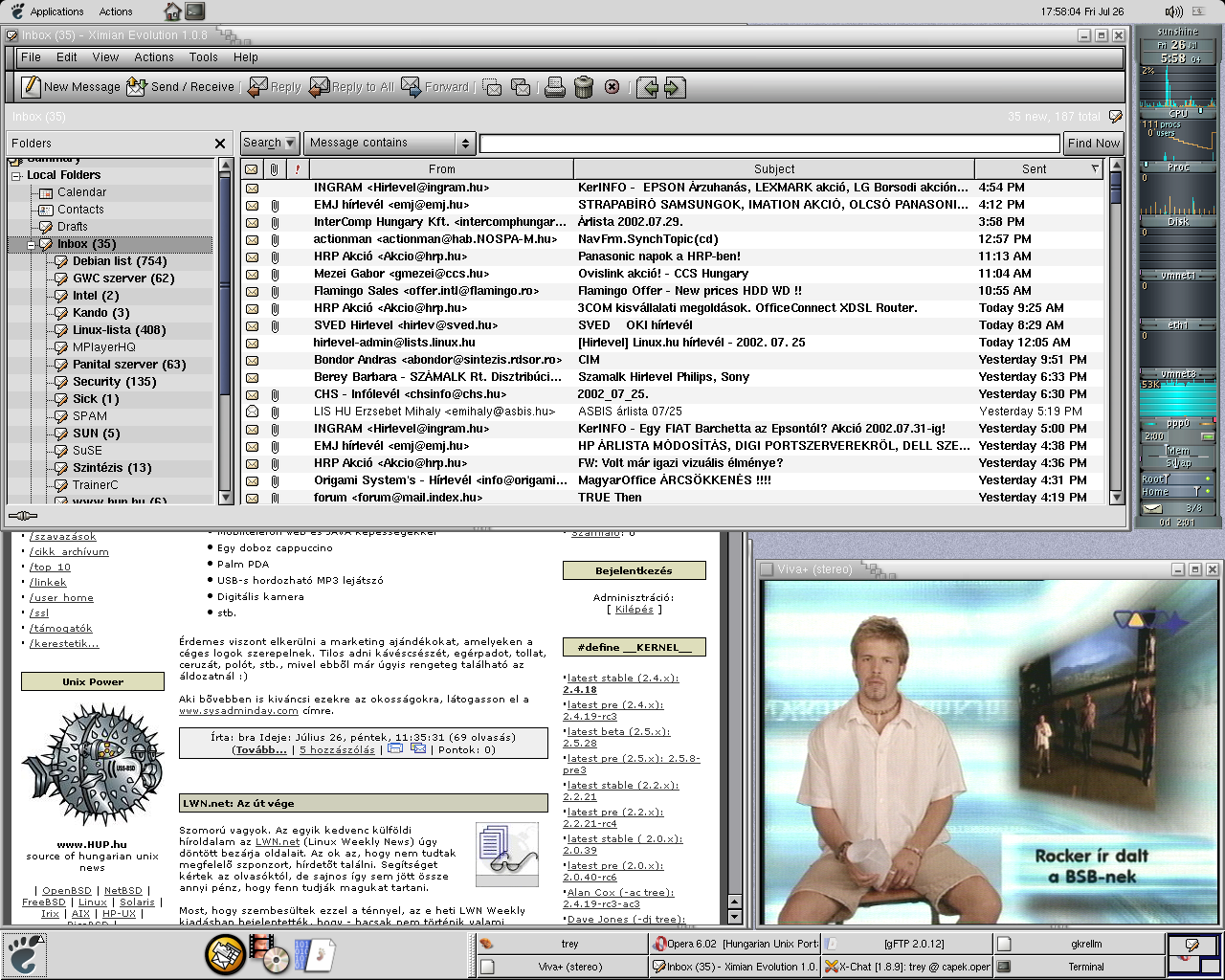The height and width of the screenshot is (980, 1225).
Task: Click the Contacts folder icon
Action: (x=46, y=210)
